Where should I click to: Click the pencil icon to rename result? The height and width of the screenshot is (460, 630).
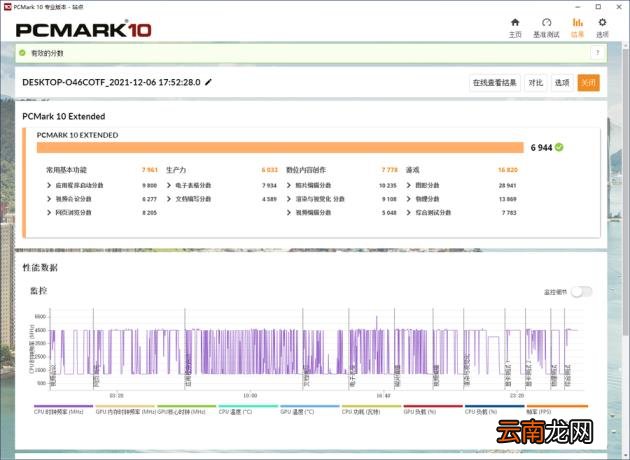coord(208,82)
